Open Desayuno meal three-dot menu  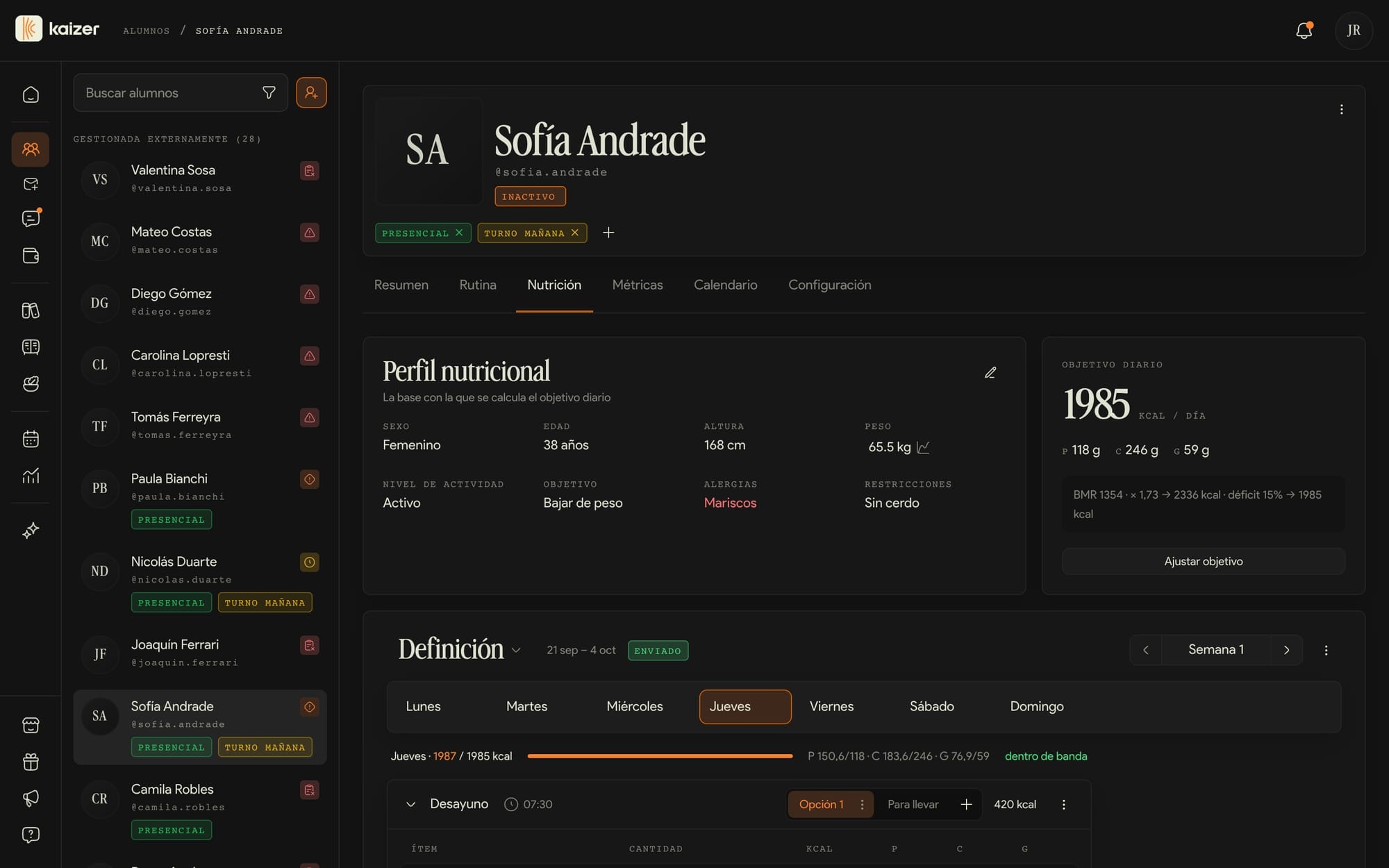point(1063,804)
